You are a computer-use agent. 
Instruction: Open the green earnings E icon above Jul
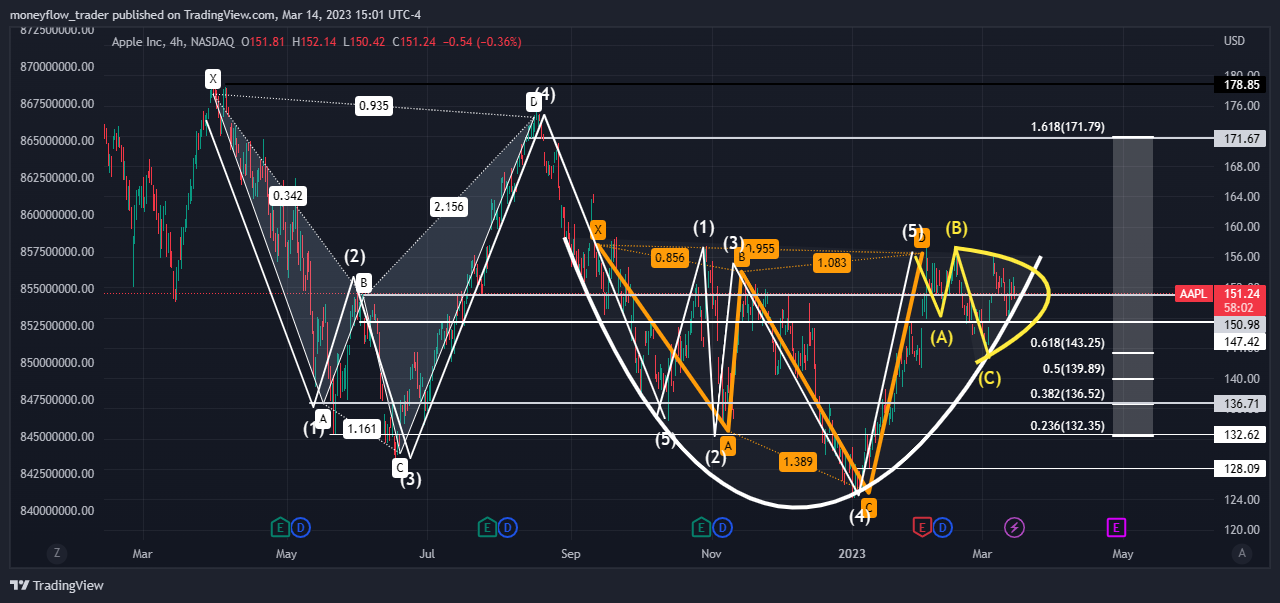(x=488, y=526)
